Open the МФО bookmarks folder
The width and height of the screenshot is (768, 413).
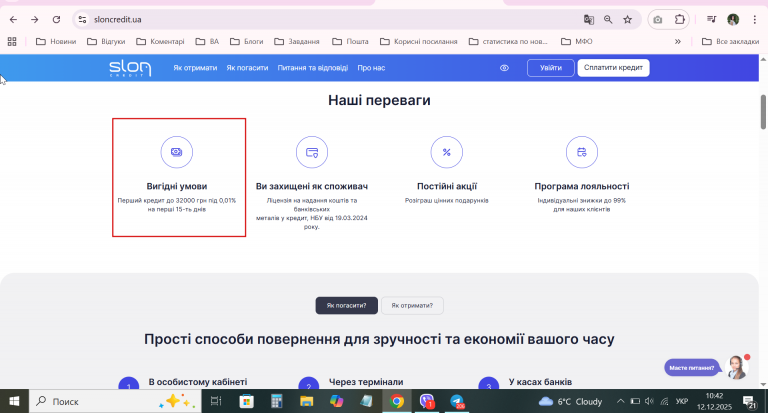[576, 42]
